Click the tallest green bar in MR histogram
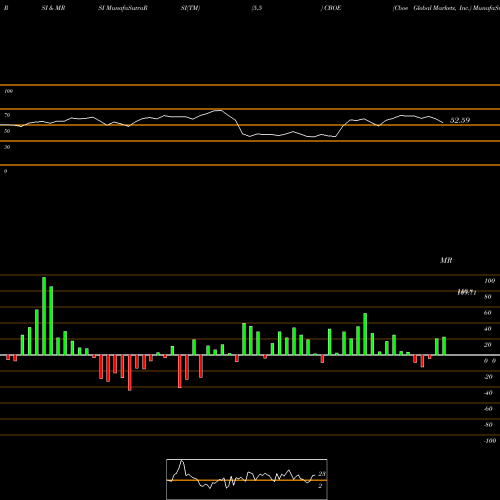500x500 pixels. (x=44, y=316)
